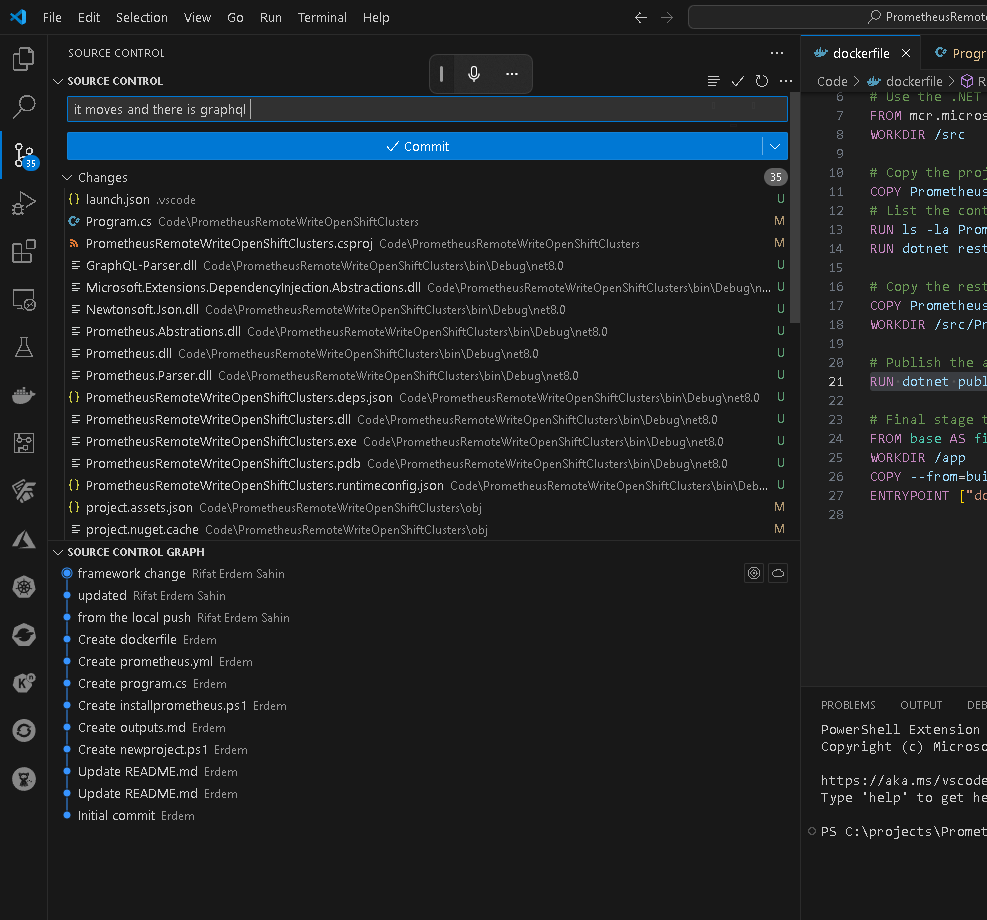Select the 'Create dockerfile' commit

tap(422, 639)
